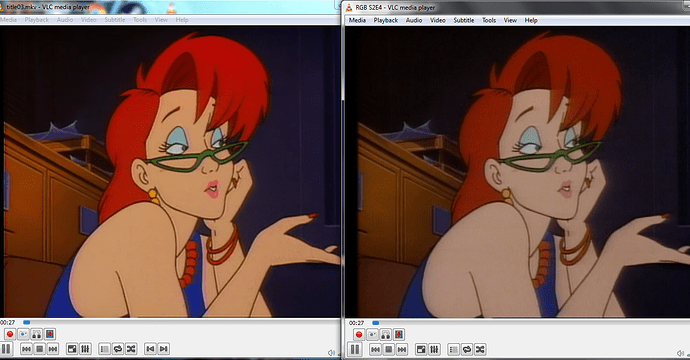Viewport: 690px width, 360px height.
Task: Open Tools menu in title03.mkv window
Action: 140,20
